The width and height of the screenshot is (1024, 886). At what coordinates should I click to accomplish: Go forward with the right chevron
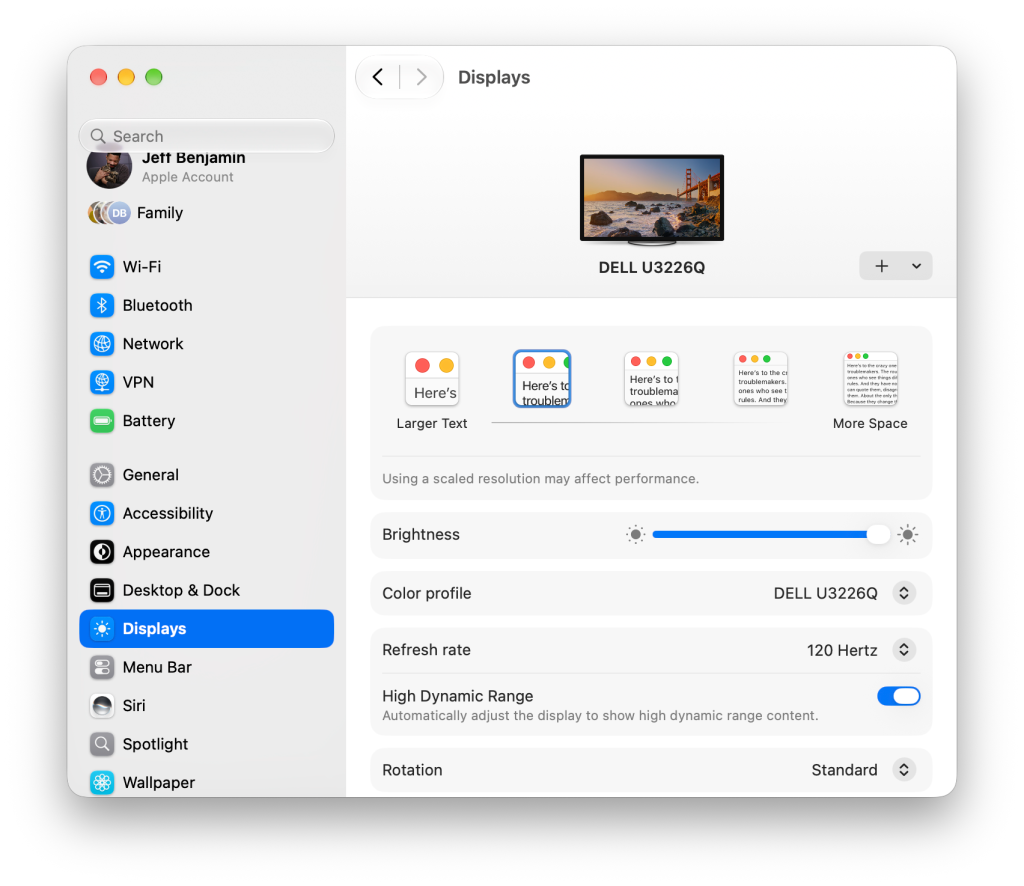tap(422, 77)
